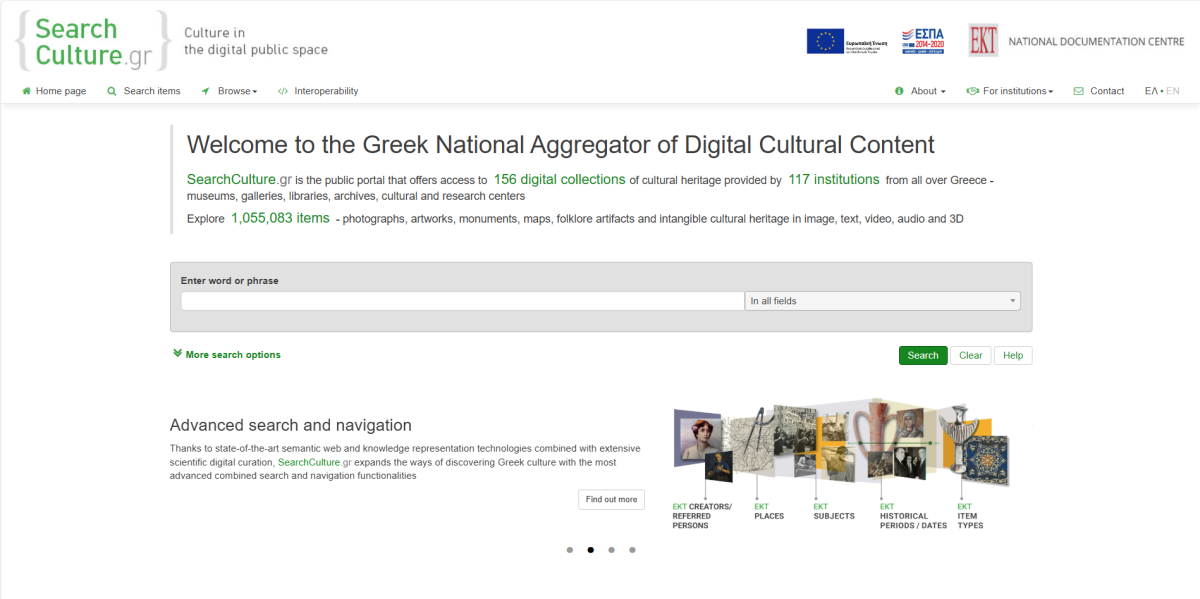The image size is (1200, 599).
Task: Open the 'In all fields' dropdown
Action: click(882, 301)
